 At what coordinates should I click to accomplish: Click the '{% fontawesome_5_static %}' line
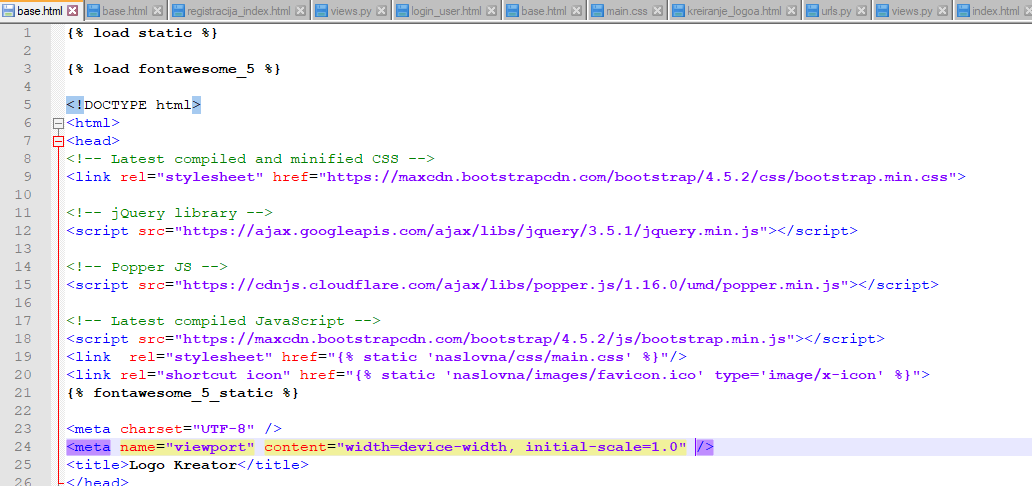point(182,393)
